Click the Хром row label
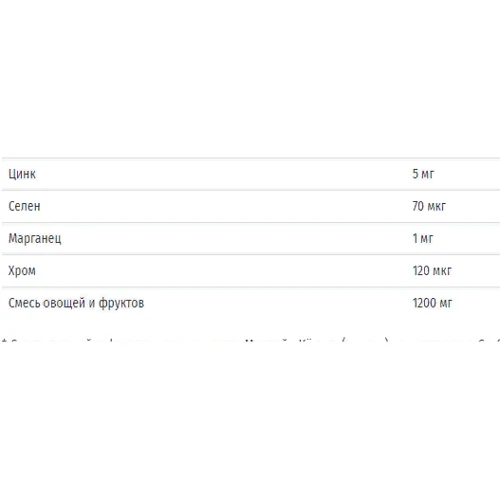Screen dimensions: 500x500 [x=22, y=271]
